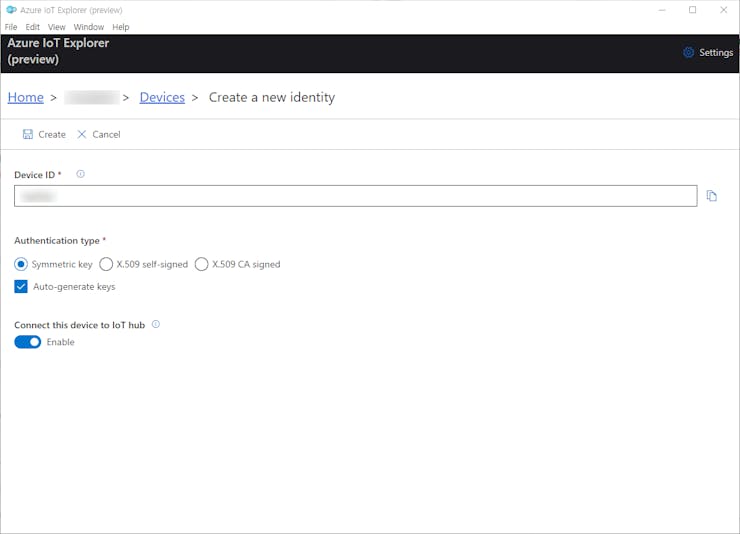Go to Home breadcrumb link
This screenshot has height=534, width=740.
point(25,97)
